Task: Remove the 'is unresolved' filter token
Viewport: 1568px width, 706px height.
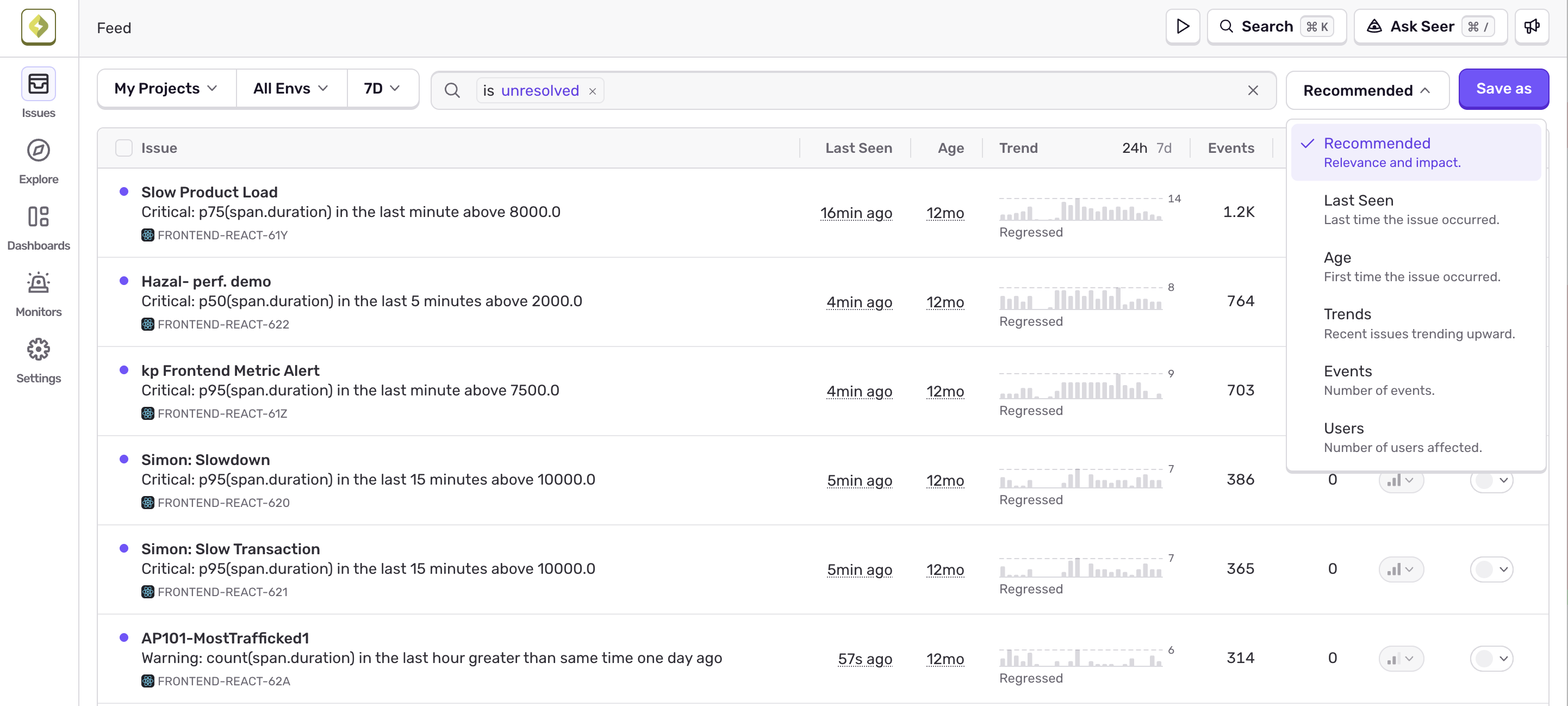Action: (592, 91)
